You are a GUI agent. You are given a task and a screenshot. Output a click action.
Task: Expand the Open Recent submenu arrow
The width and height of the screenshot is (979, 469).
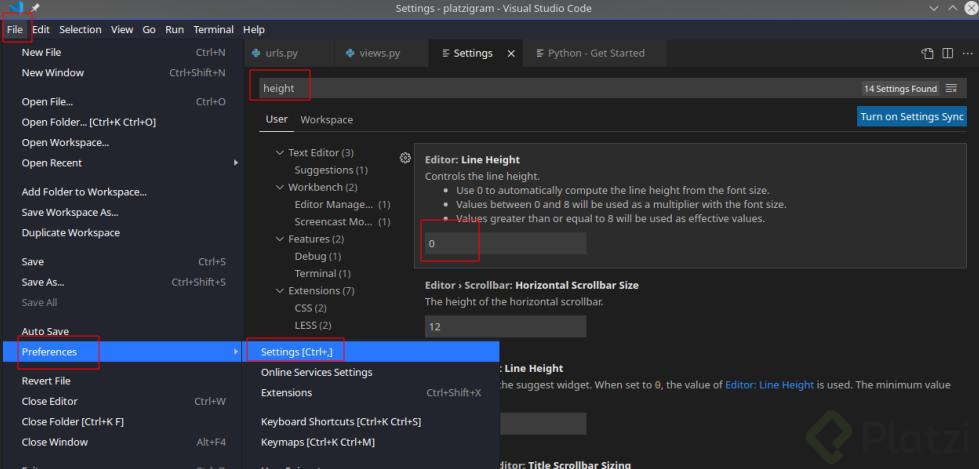236,163
